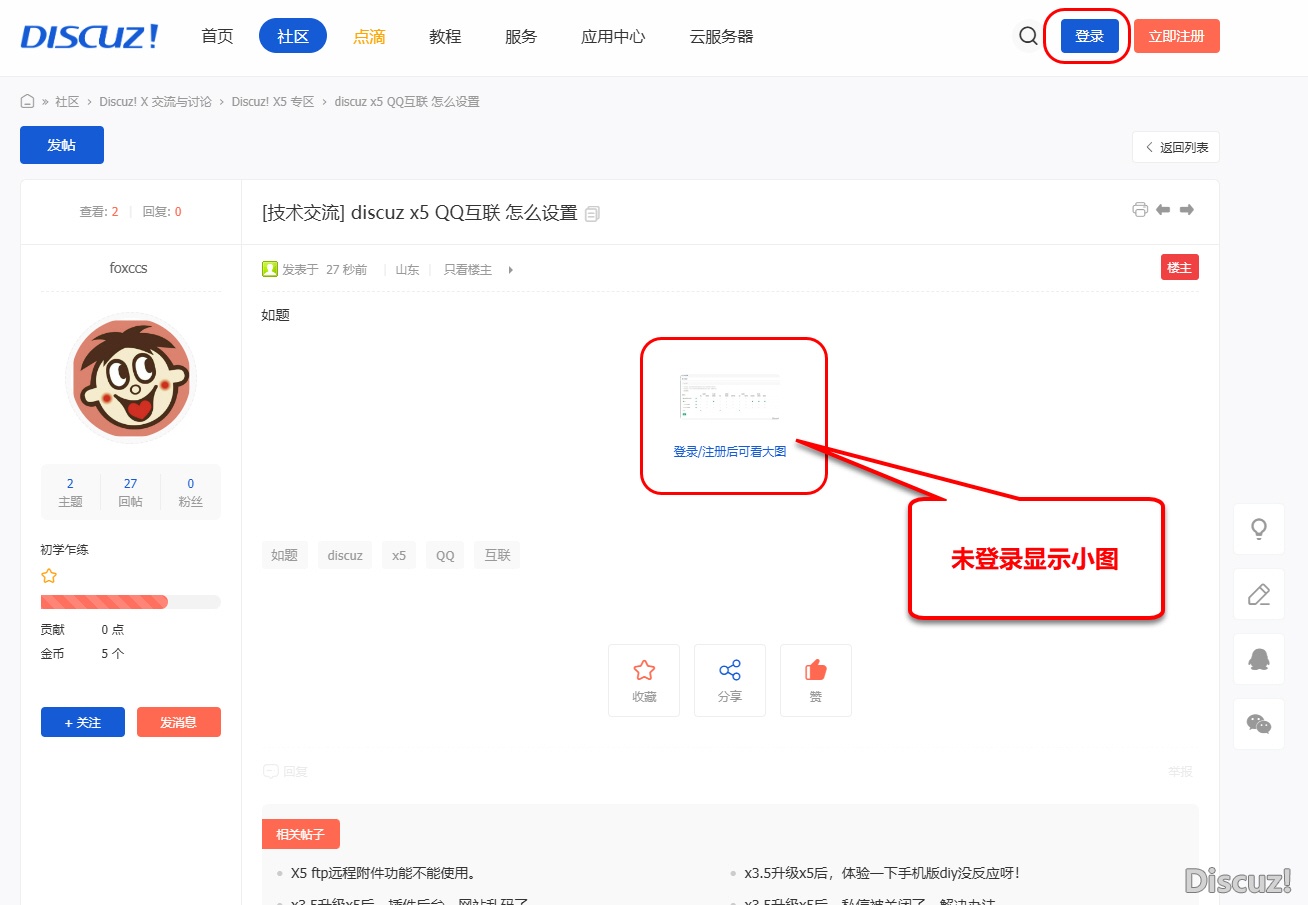
Task: Copy thread link icon beside title
Action: 592,214
